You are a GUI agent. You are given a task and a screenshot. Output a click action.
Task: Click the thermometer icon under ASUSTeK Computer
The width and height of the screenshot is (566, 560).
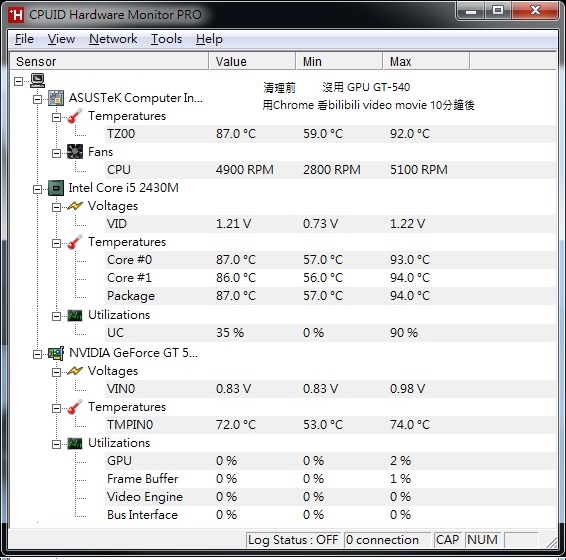click(75, 116)
